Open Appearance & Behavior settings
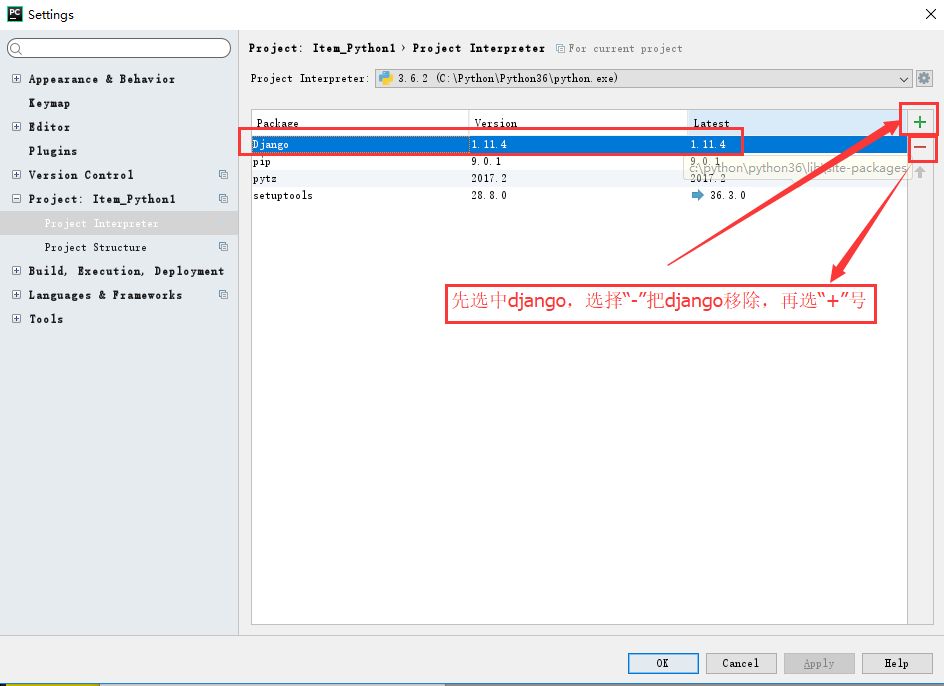 (102, 79)
